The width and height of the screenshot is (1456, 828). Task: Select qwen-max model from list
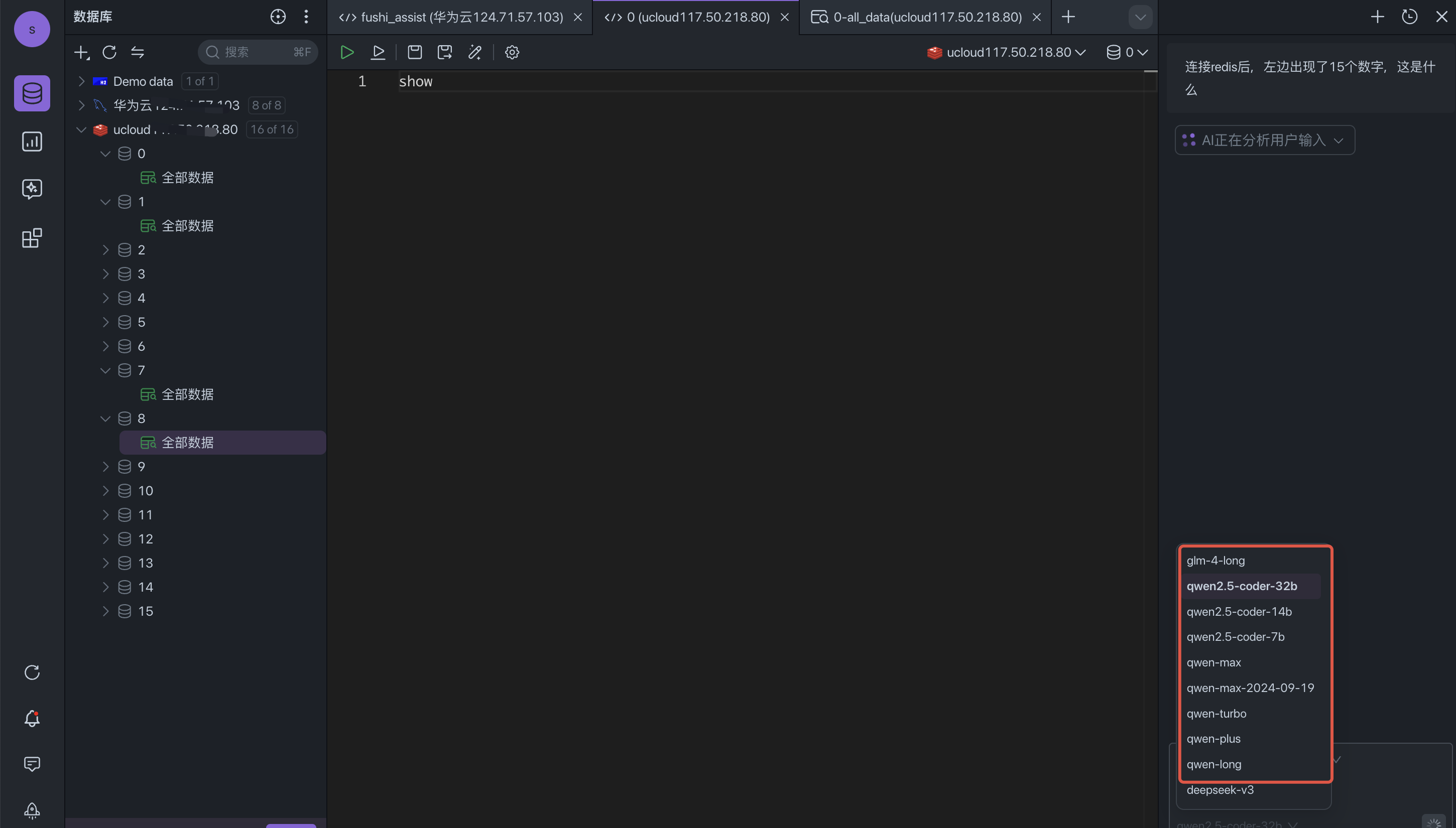[x=1214, y=662]
